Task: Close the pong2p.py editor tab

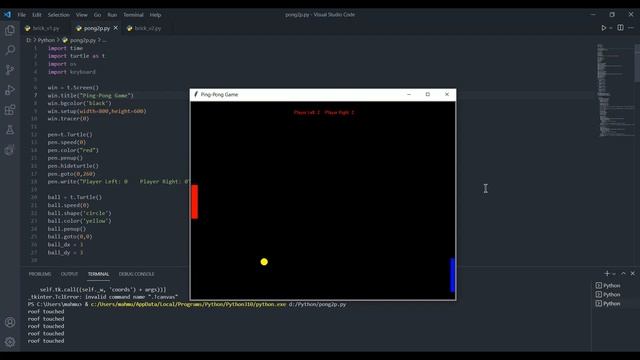Action: [116, 28]
